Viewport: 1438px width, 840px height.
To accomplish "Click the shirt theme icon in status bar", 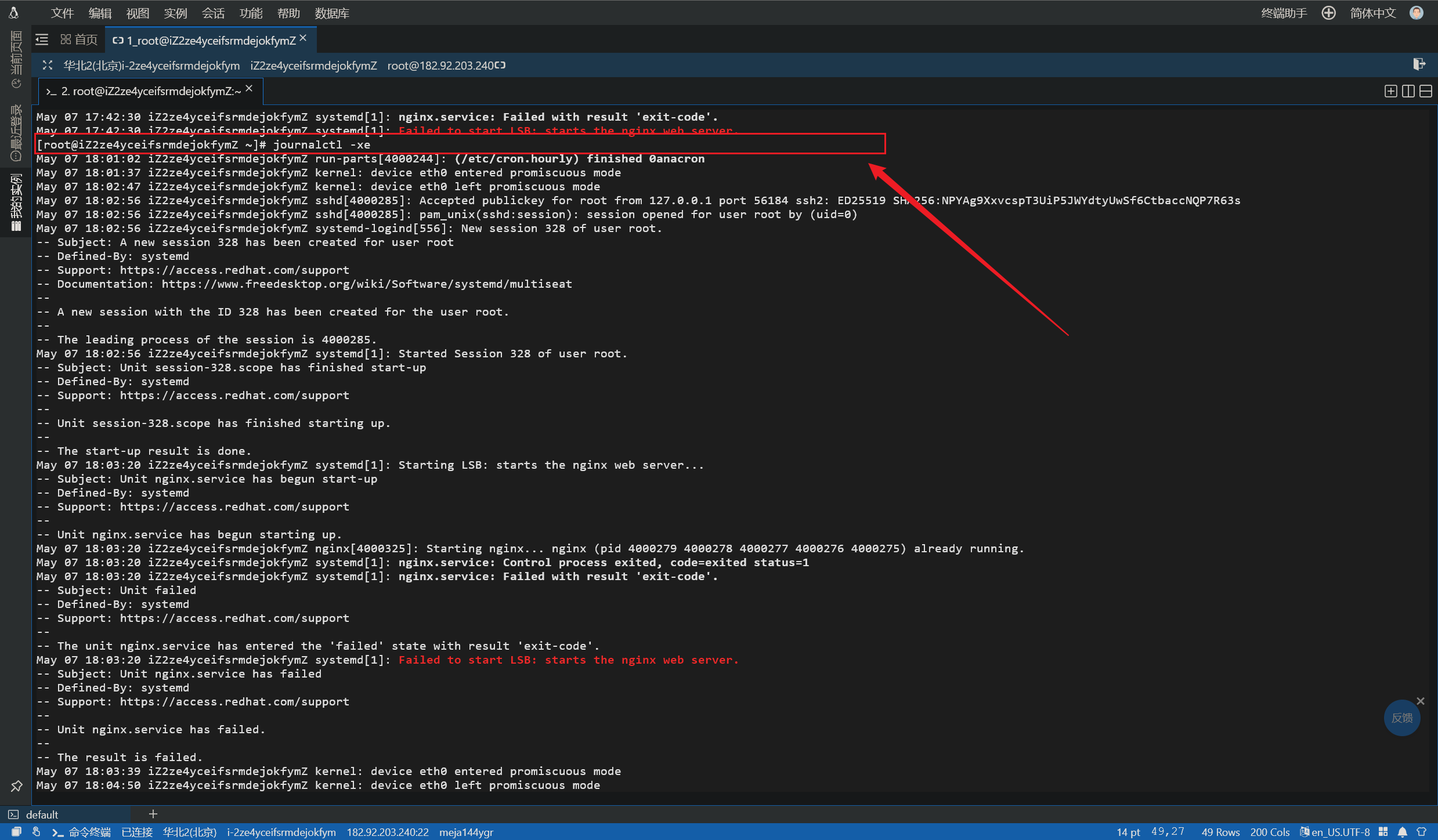I will pos(1421,832).
